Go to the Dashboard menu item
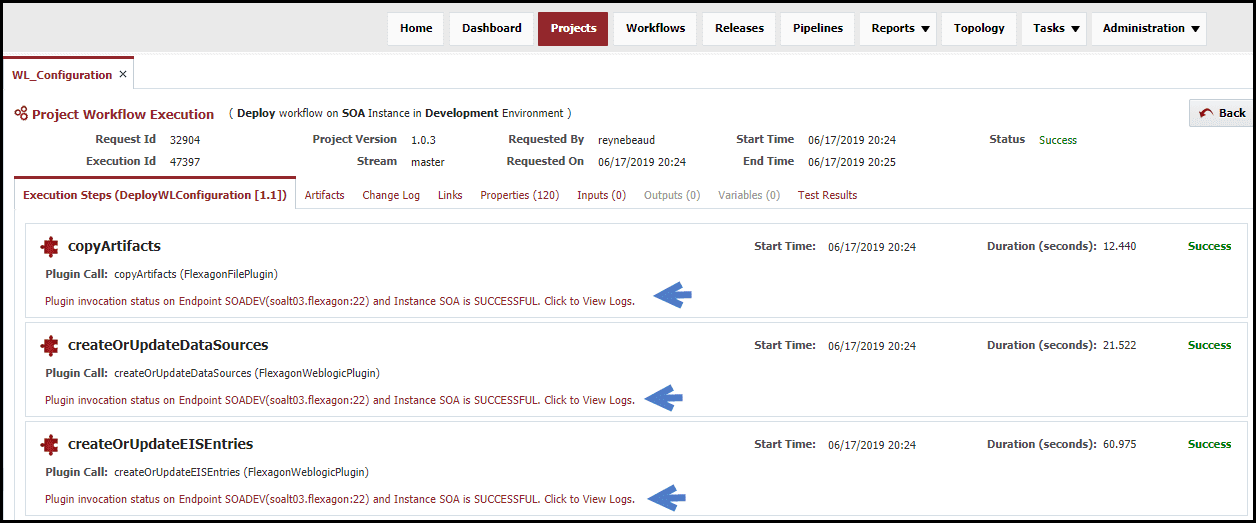Image resolution: width=1256 pixels, height=523 pixels. (492, 28)
